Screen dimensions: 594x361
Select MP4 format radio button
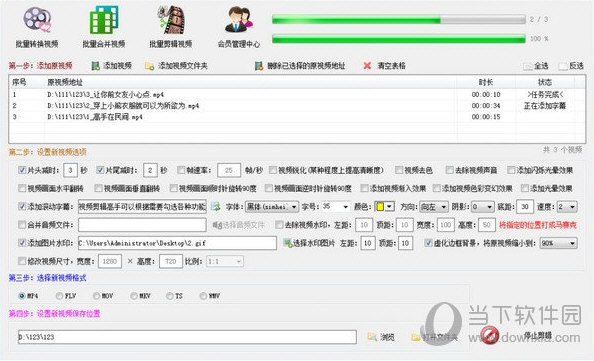[x=22, y=296]
